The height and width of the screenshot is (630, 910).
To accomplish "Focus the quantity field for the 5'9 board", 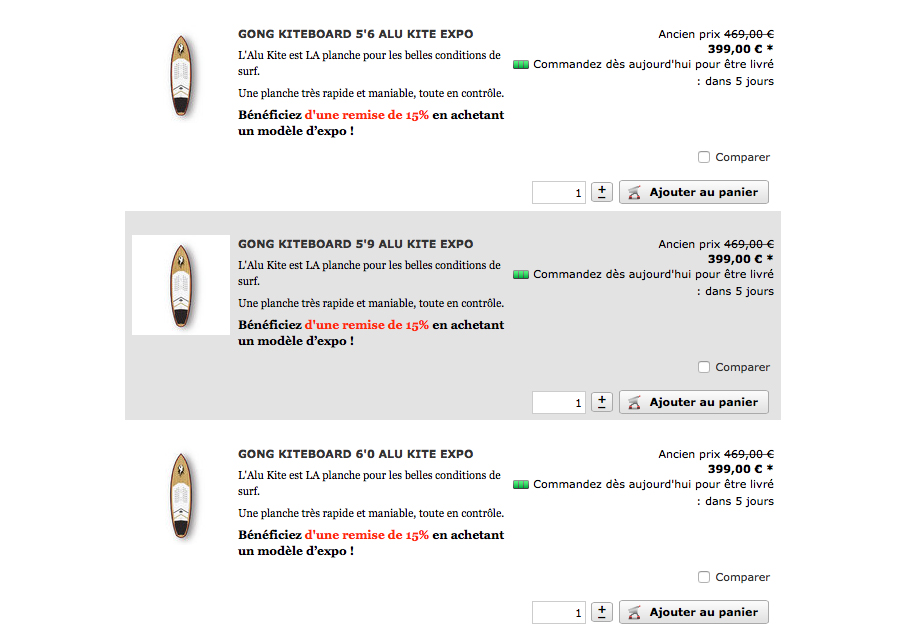I will click(x=558, y=403).
